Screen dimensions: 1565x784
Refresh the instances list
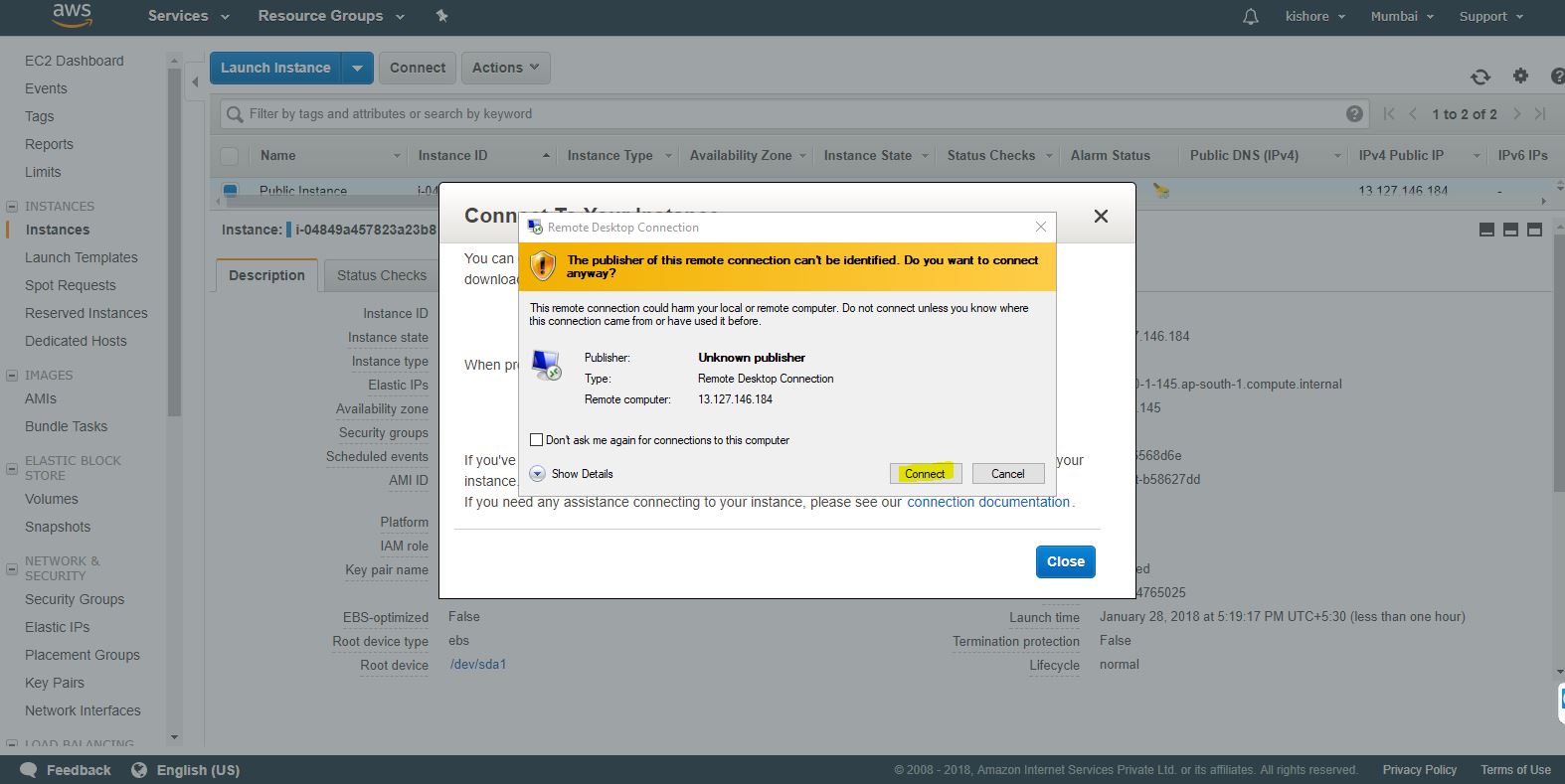[x=1480, y=77]
